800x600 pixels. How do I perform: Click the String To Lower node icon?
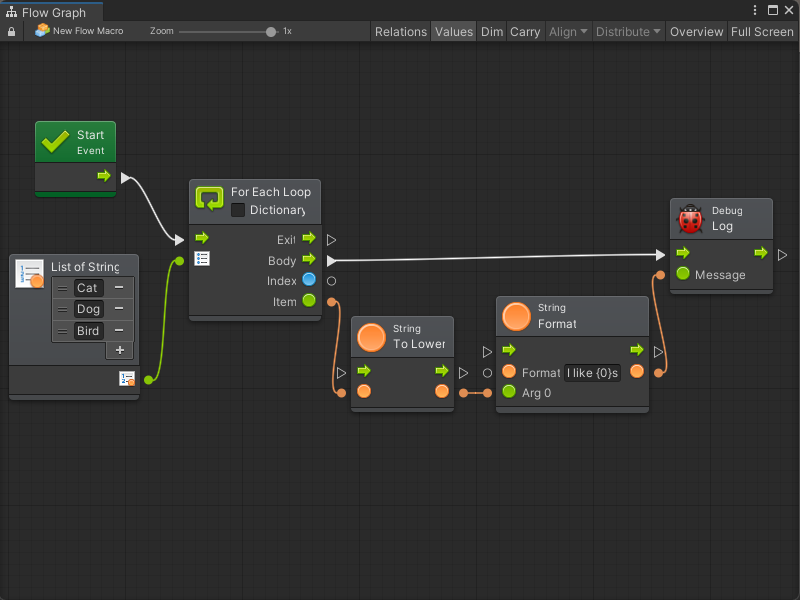click(372, 336)
